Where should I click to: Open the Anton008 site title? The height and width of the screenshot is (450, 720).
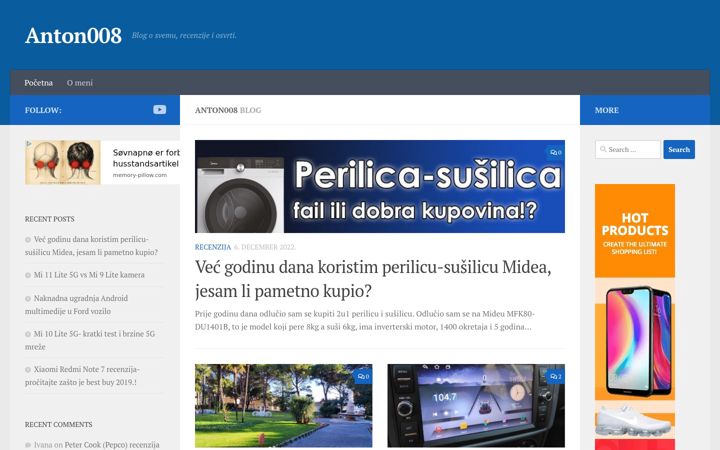73,35
